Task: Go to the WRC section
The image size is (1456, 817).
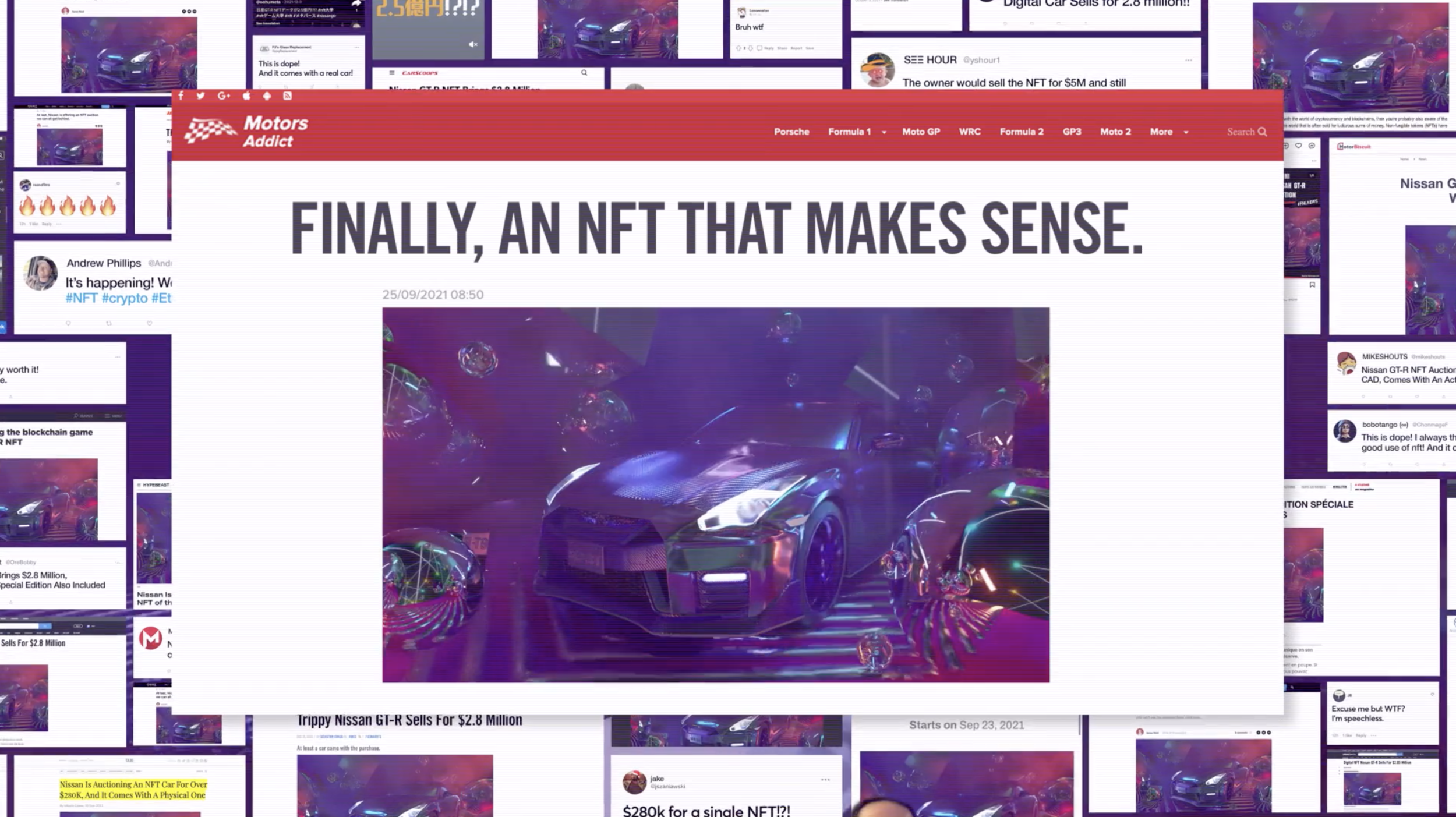Action: pyautogui.click(x=970, y=132)
